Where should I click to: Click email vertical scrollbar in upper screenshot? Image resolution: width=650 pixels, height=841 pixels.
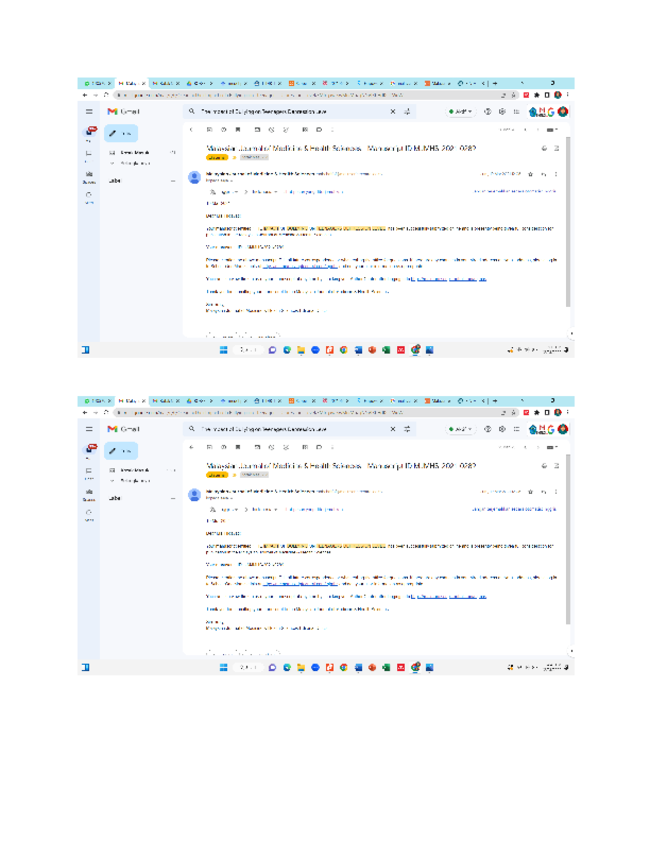pyautogui.click(x=568, y=222)
